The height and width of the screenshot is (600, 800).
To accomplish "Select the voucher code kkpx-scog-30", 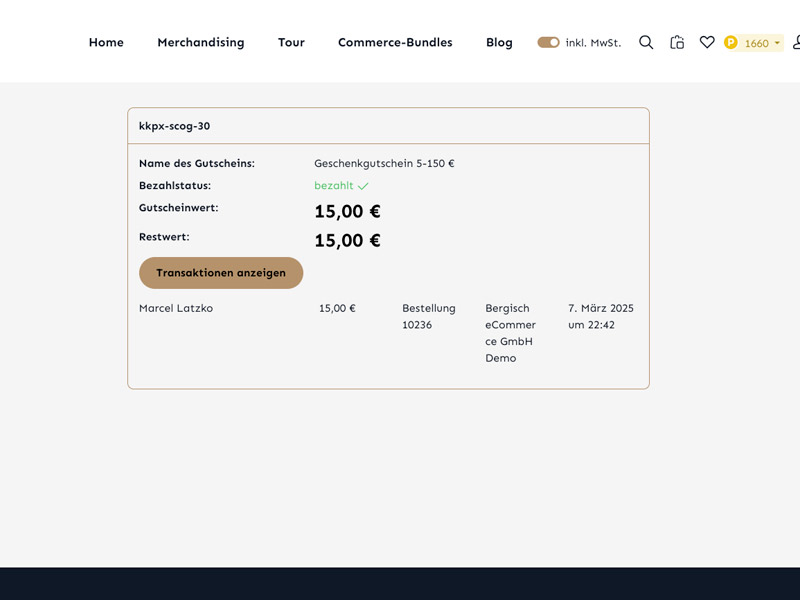I will [174, 126].
